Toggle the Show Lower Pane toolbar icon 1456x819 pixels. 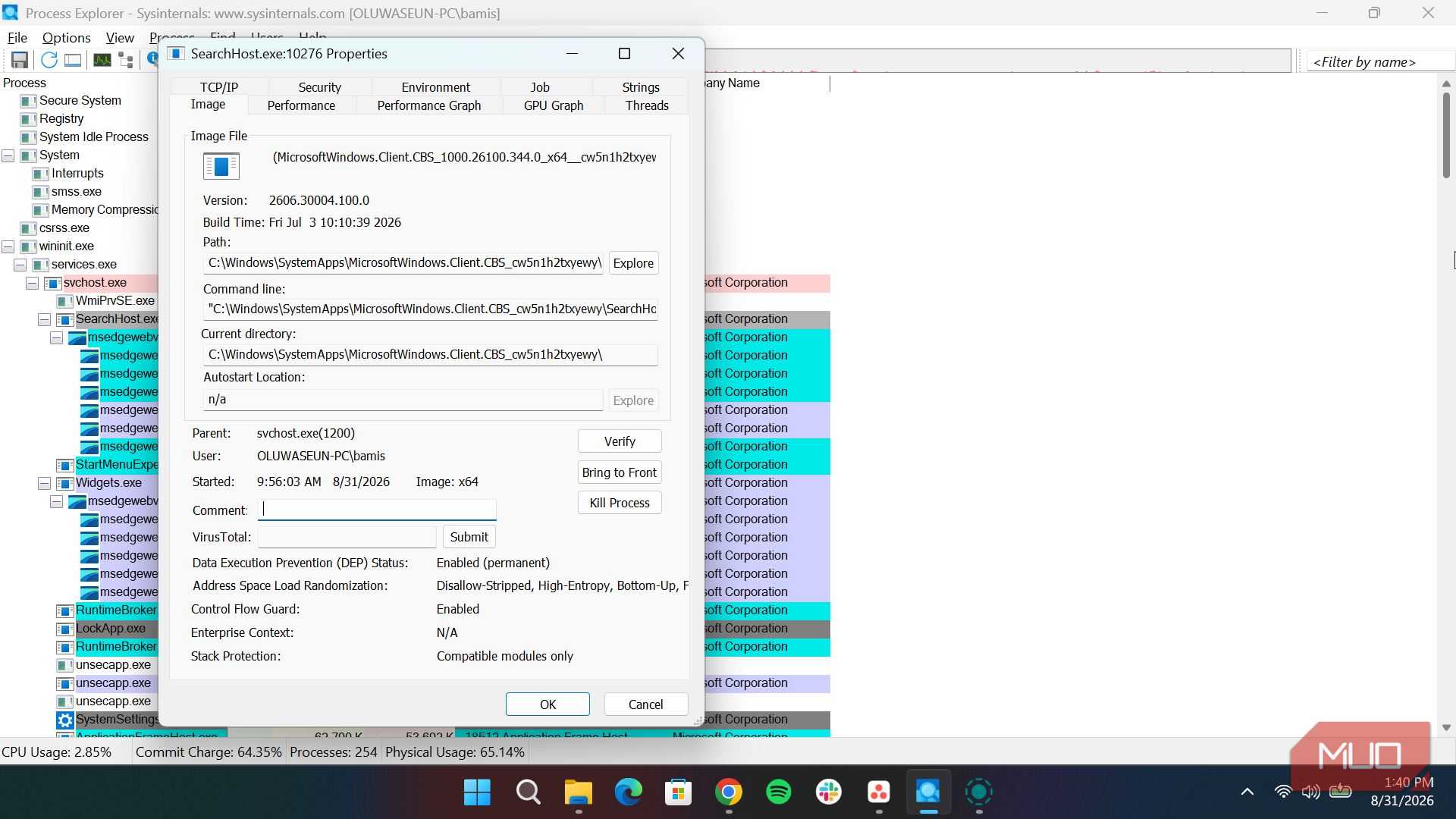(x=73, y=60)
